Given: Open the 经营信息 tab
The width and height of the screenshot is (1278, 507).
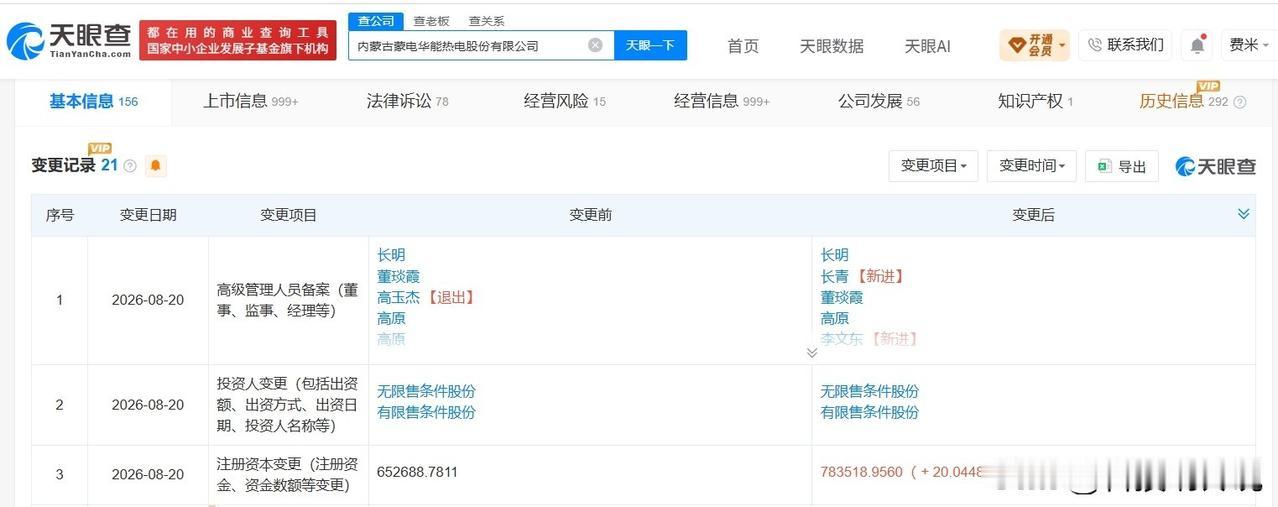Looking at the screenshot, I should pos(722,101).
